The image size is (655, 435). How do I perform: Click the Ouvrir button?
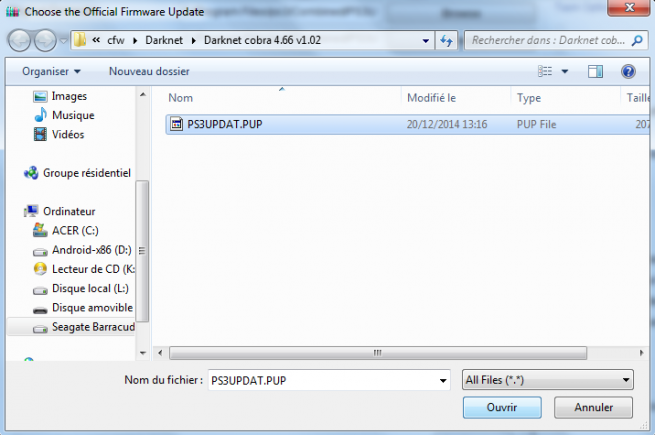502,407
